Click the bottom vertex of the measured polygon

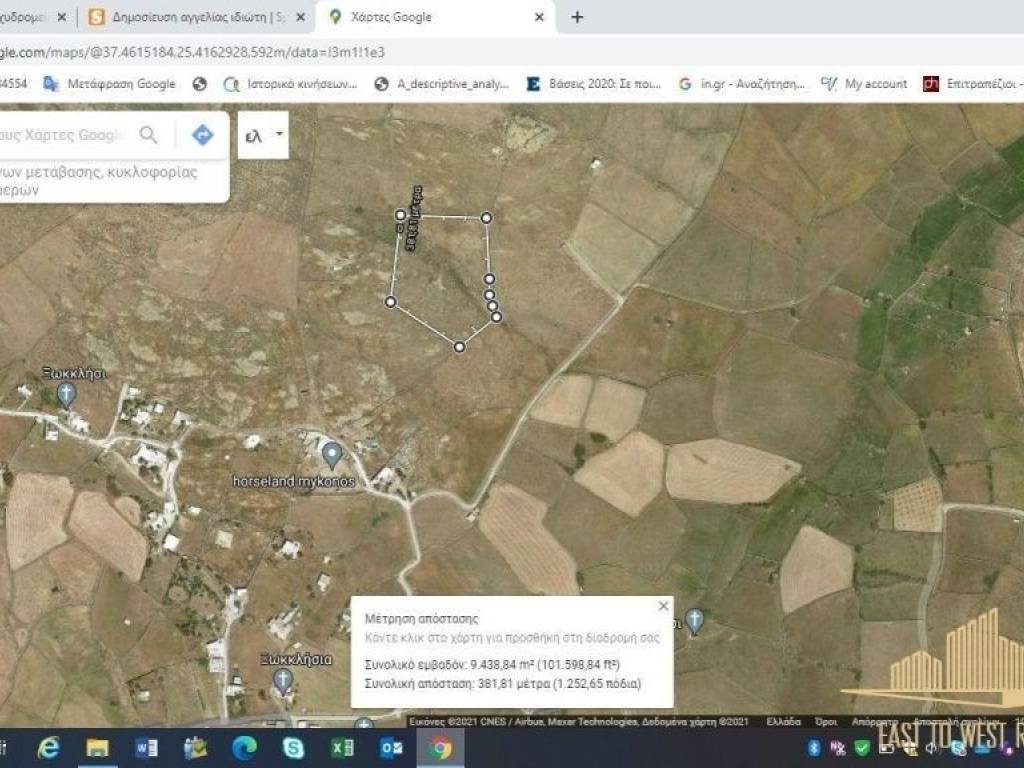(x=459, y=347)
